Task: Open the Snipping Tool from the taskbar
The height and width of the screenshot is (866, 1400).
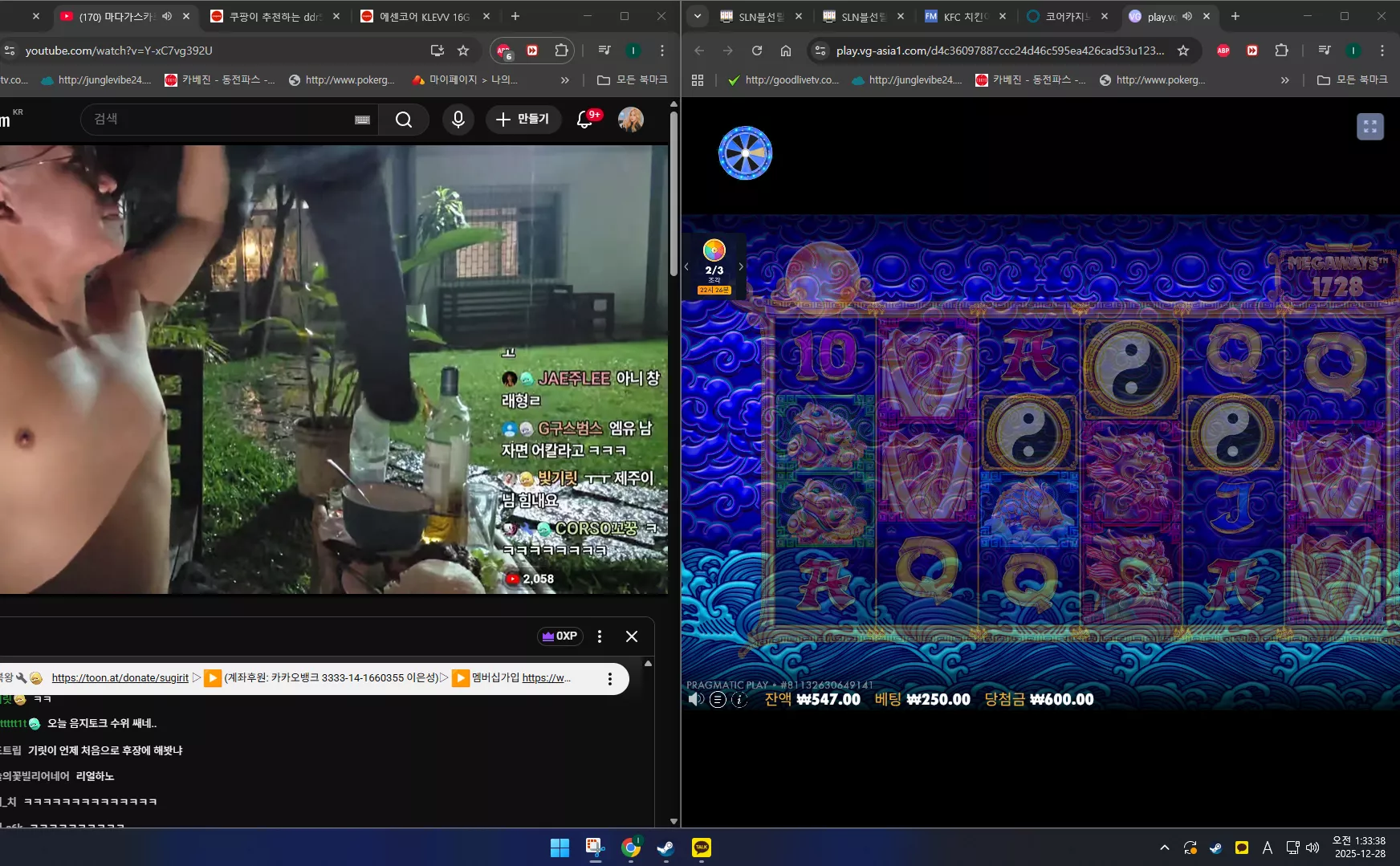Action: point(595,848)
